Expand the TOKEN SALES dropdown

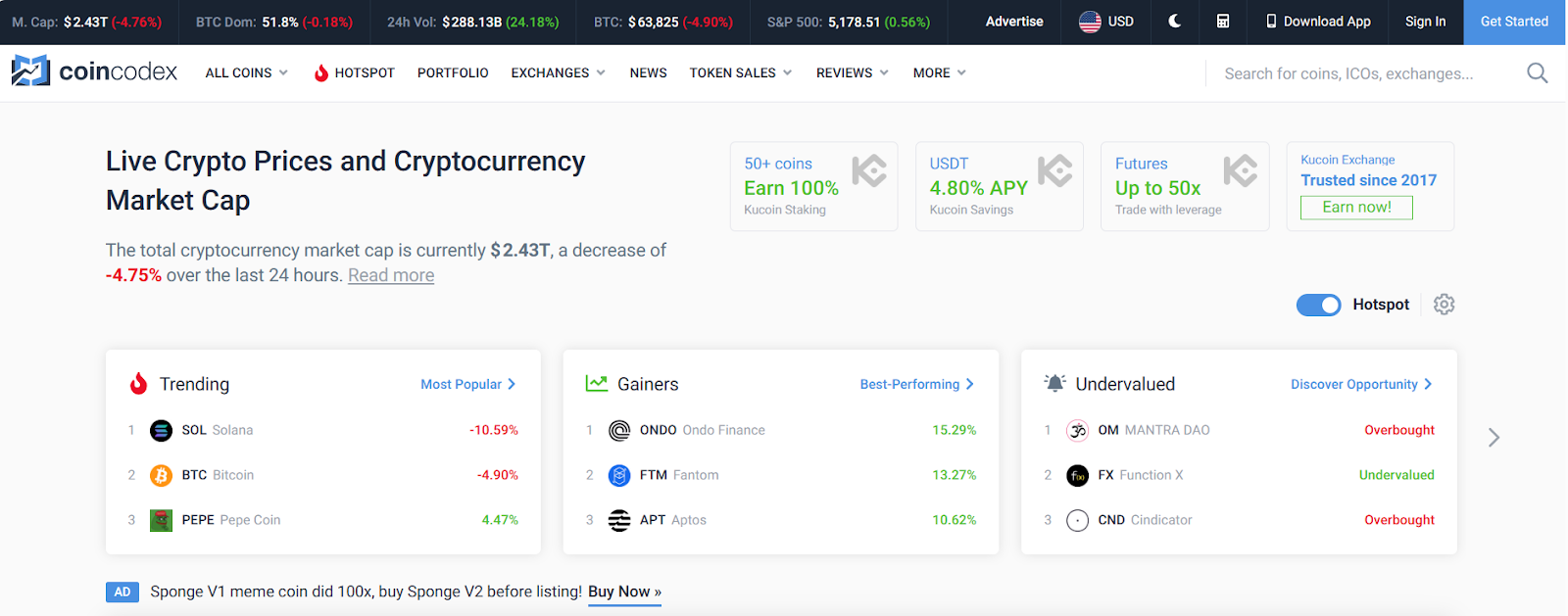coord(740,72)
